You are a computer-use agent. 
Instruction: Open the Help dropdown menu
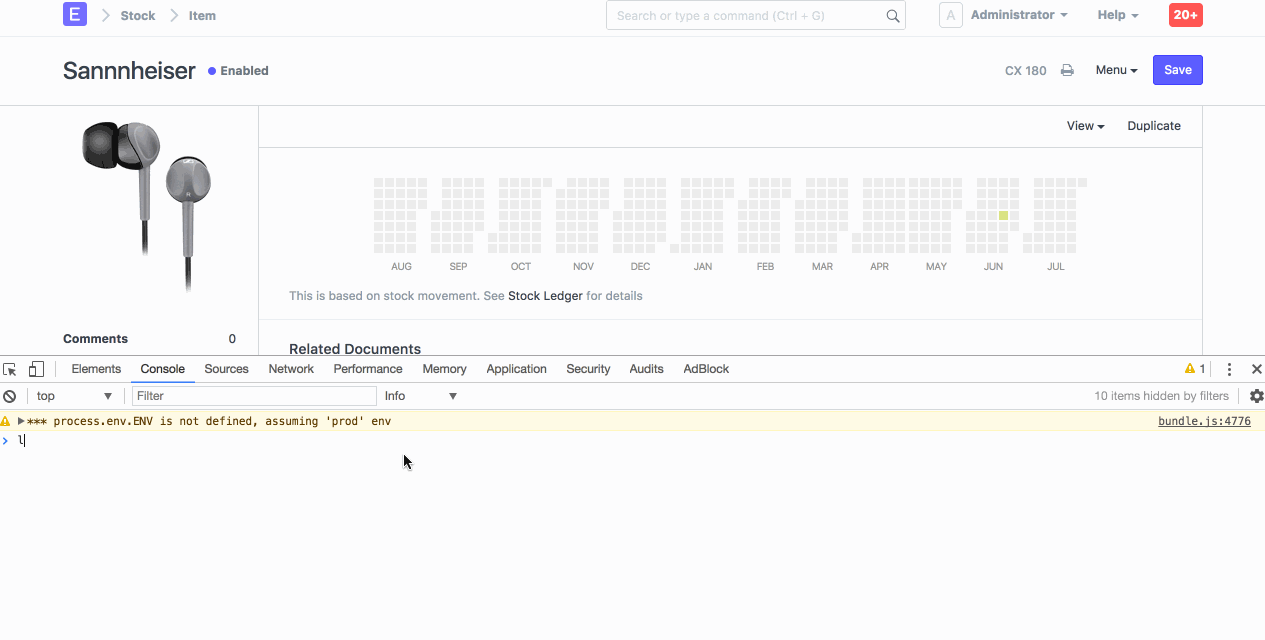tap(1118, 15)
